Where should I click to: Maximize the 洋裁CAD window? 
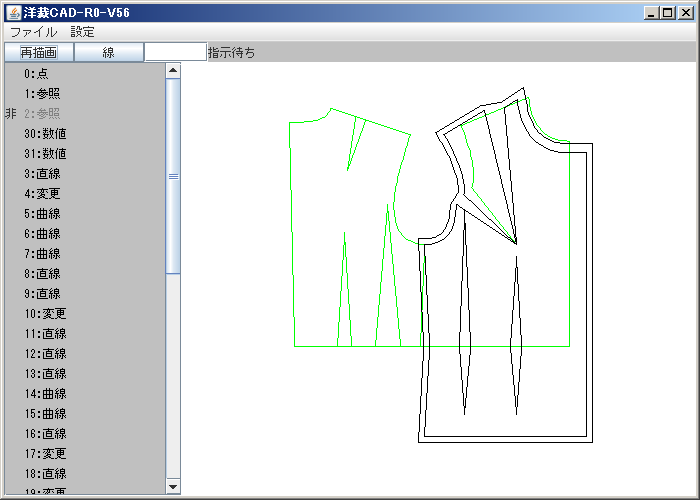pyautogui.click(x=668, y=13)
